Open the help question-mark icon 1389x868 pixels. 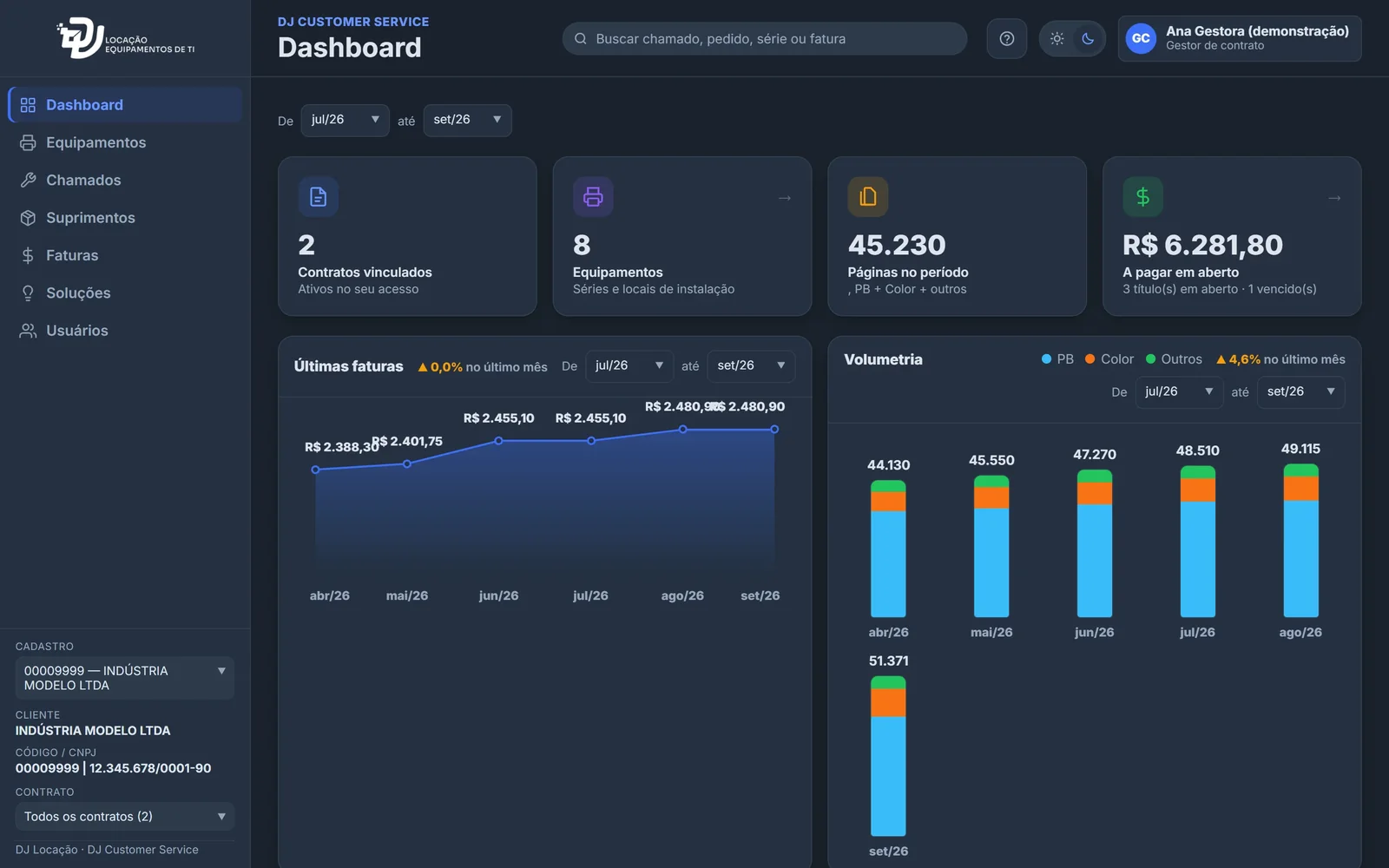click(1007, 38)
